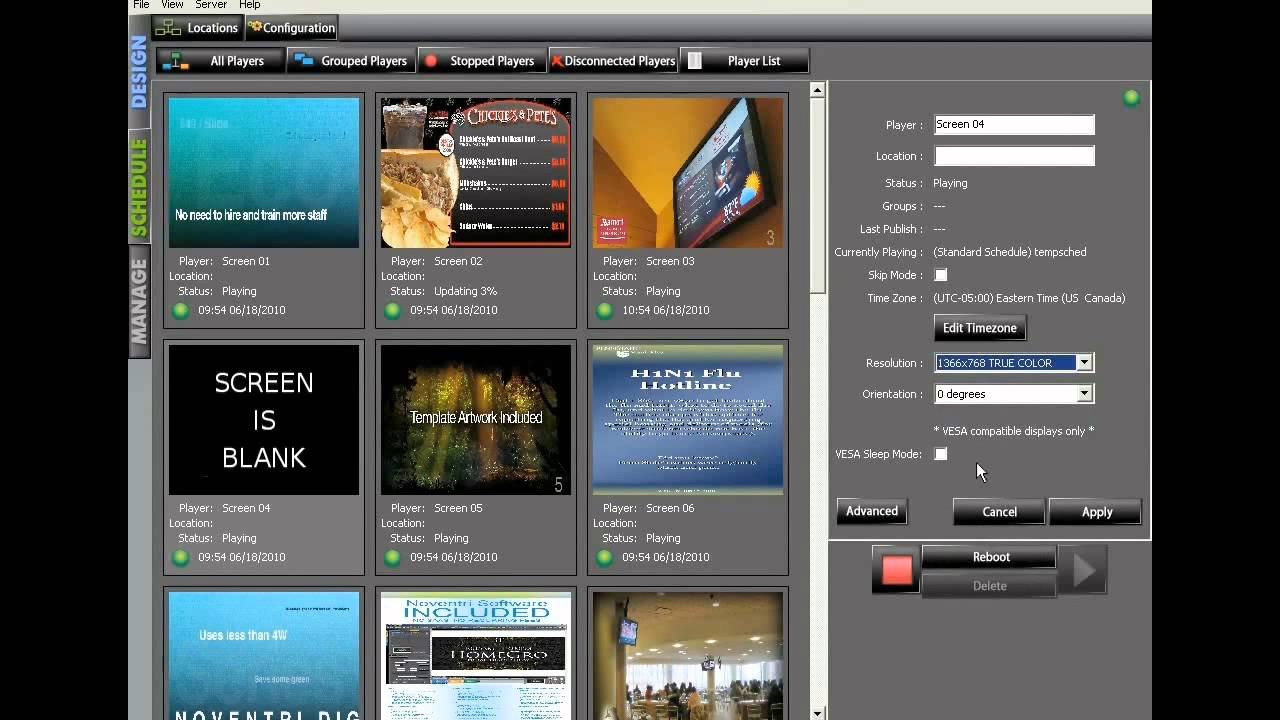
Task: Click the scrollbar up arrow of player grid
Action: pyautogui.click(x=817, y=90)
